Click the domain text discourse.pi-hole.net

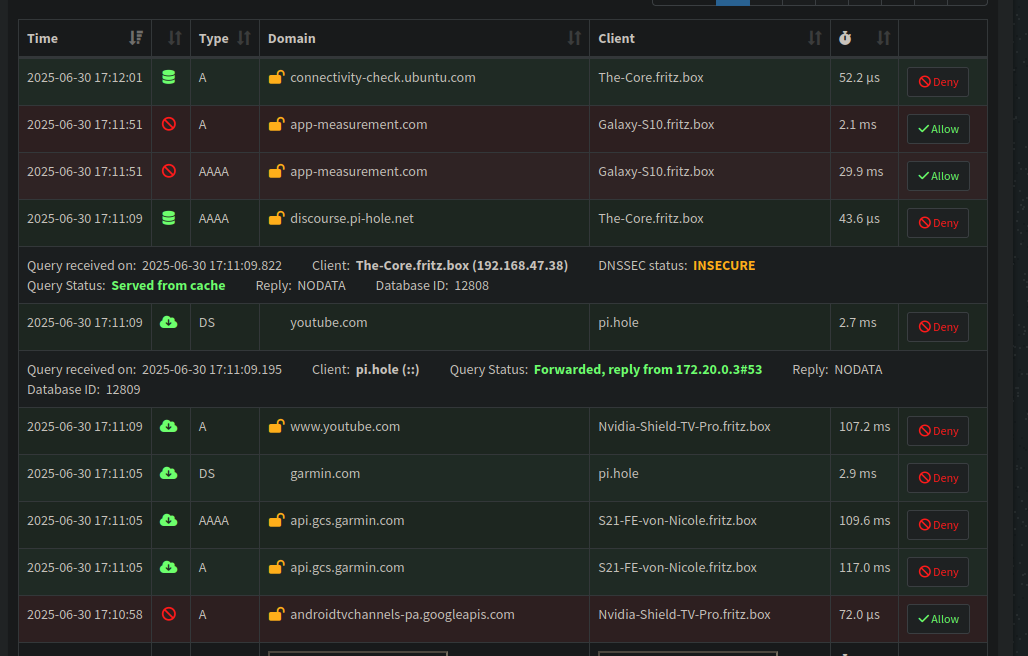pos(352,219)
